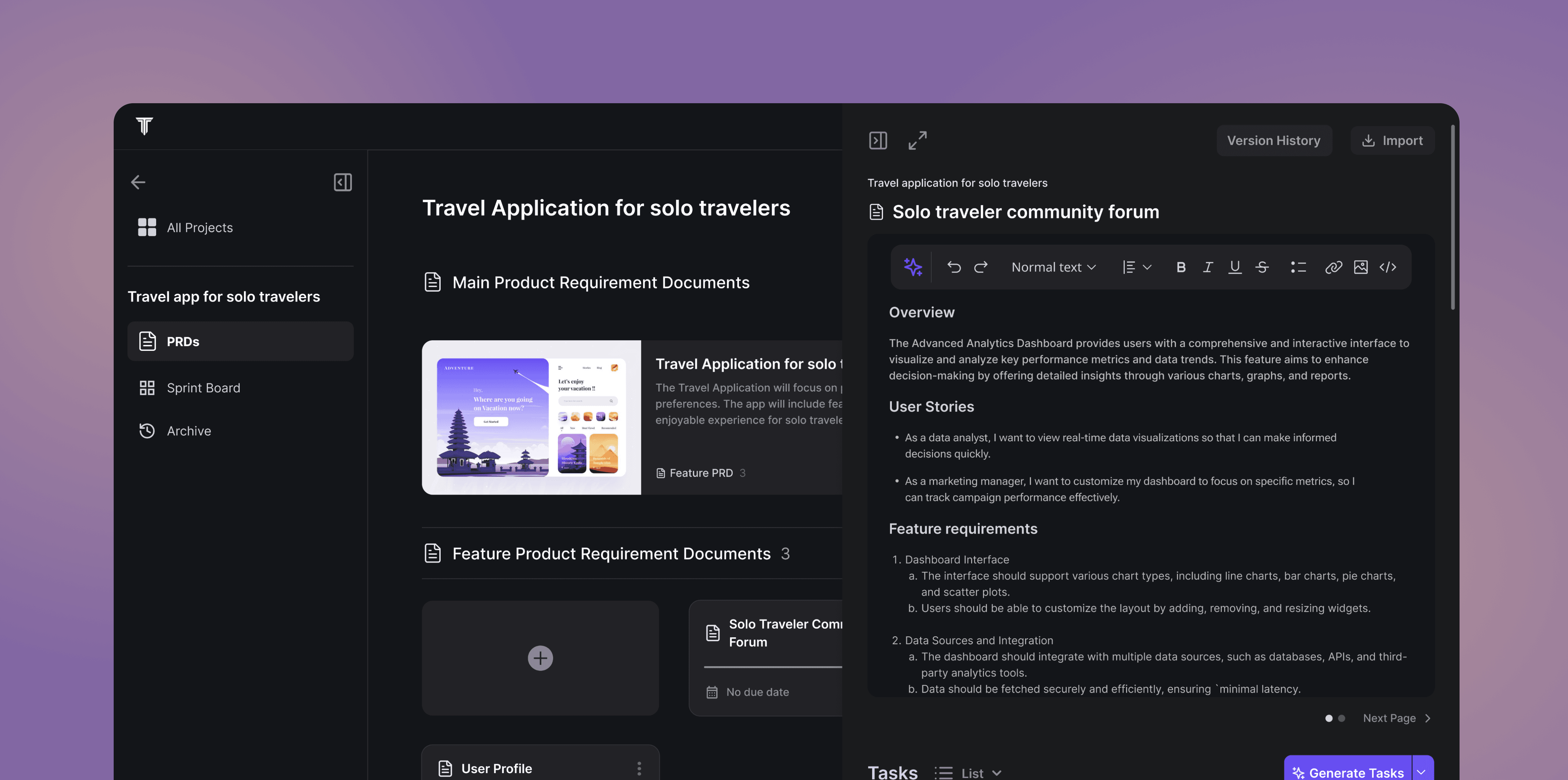This screenshot has height=780, width=1568.
Task: Expand the document panel to fullscreen
Action: click(x=917, y=140)
